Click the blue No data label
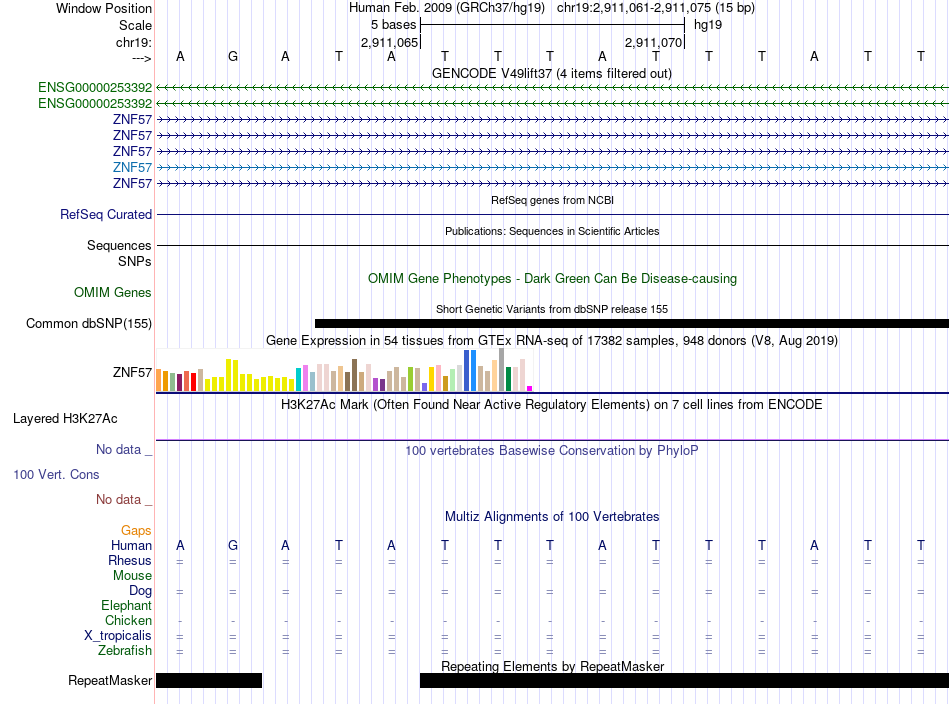Screen dimensions: 950x704 click(124, 450)
